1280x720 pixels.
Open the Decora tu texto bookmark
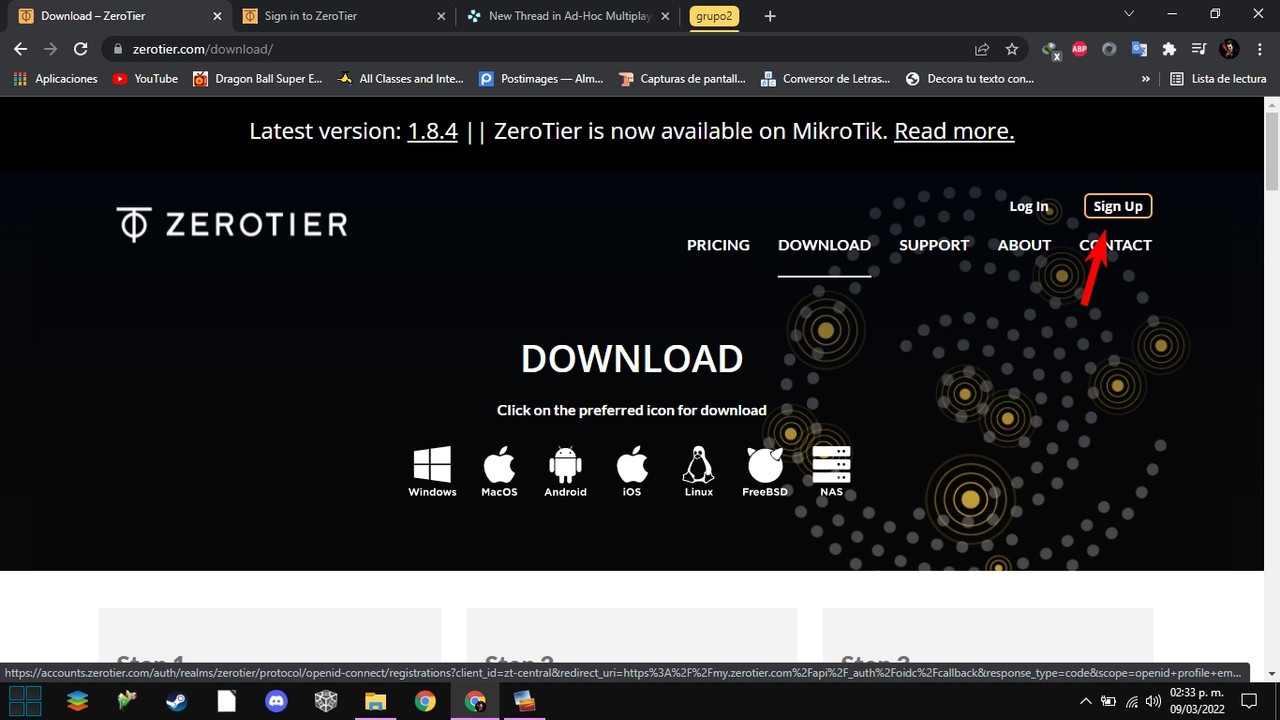[970, 79]
